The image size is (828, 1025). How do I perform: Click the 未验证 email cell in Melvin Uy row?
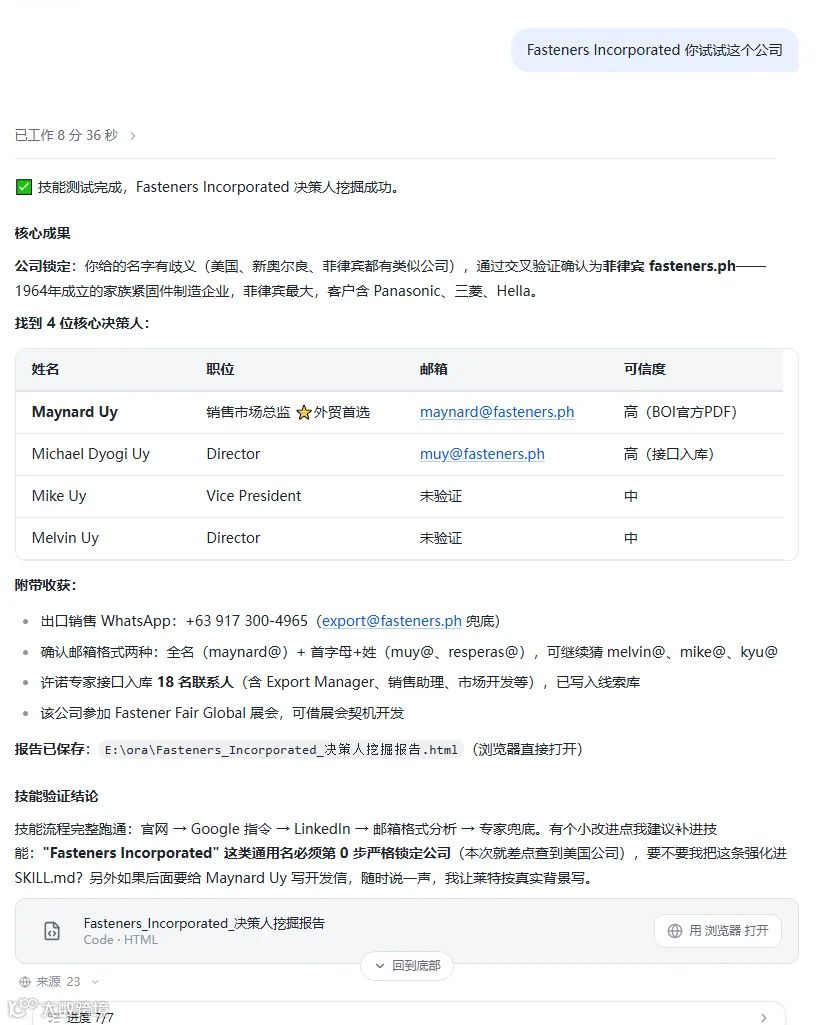point(440,538)
